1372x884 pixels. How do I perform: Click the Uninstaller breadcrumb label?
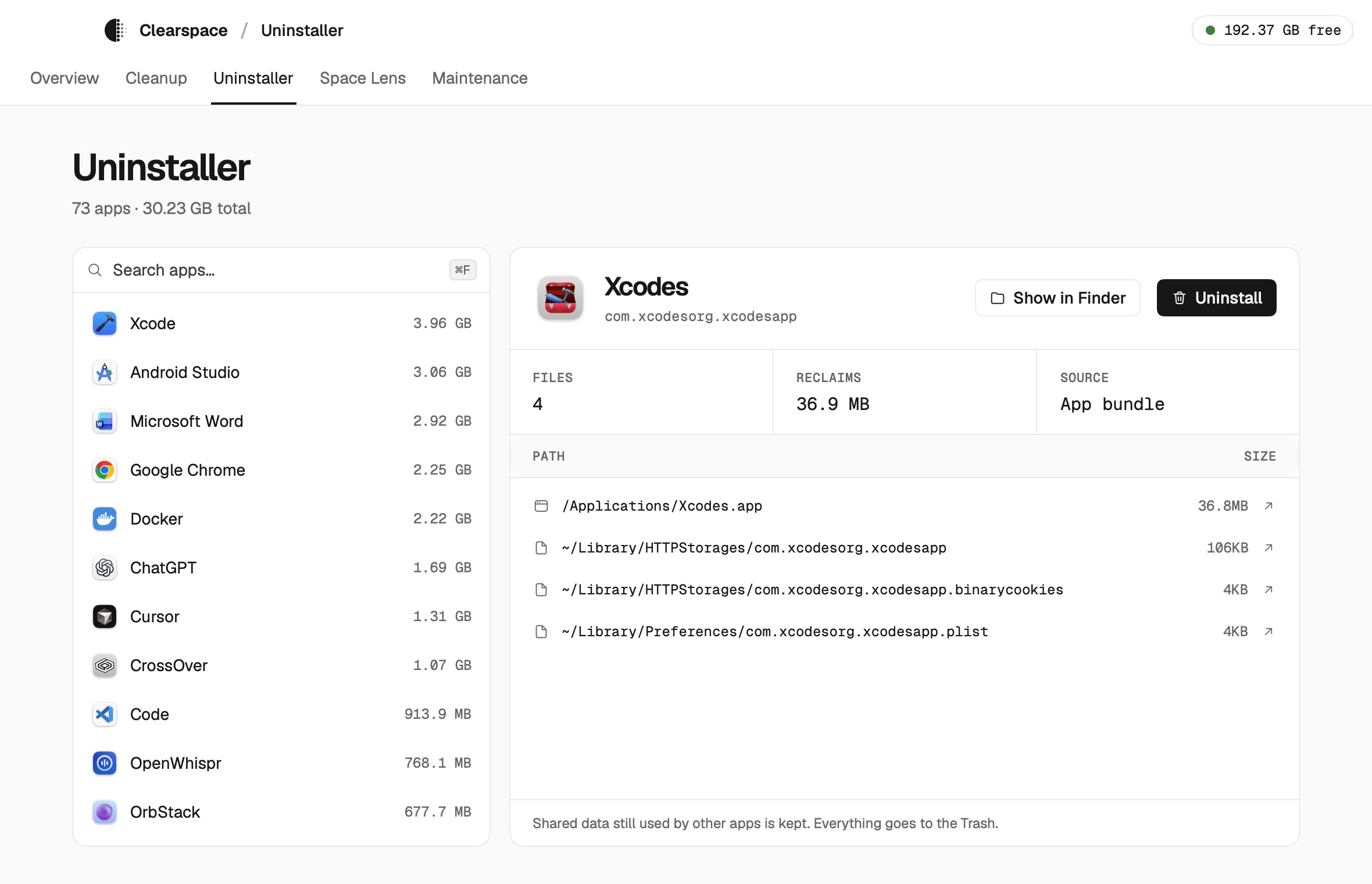pyautogui.click(x=302, y=30)
